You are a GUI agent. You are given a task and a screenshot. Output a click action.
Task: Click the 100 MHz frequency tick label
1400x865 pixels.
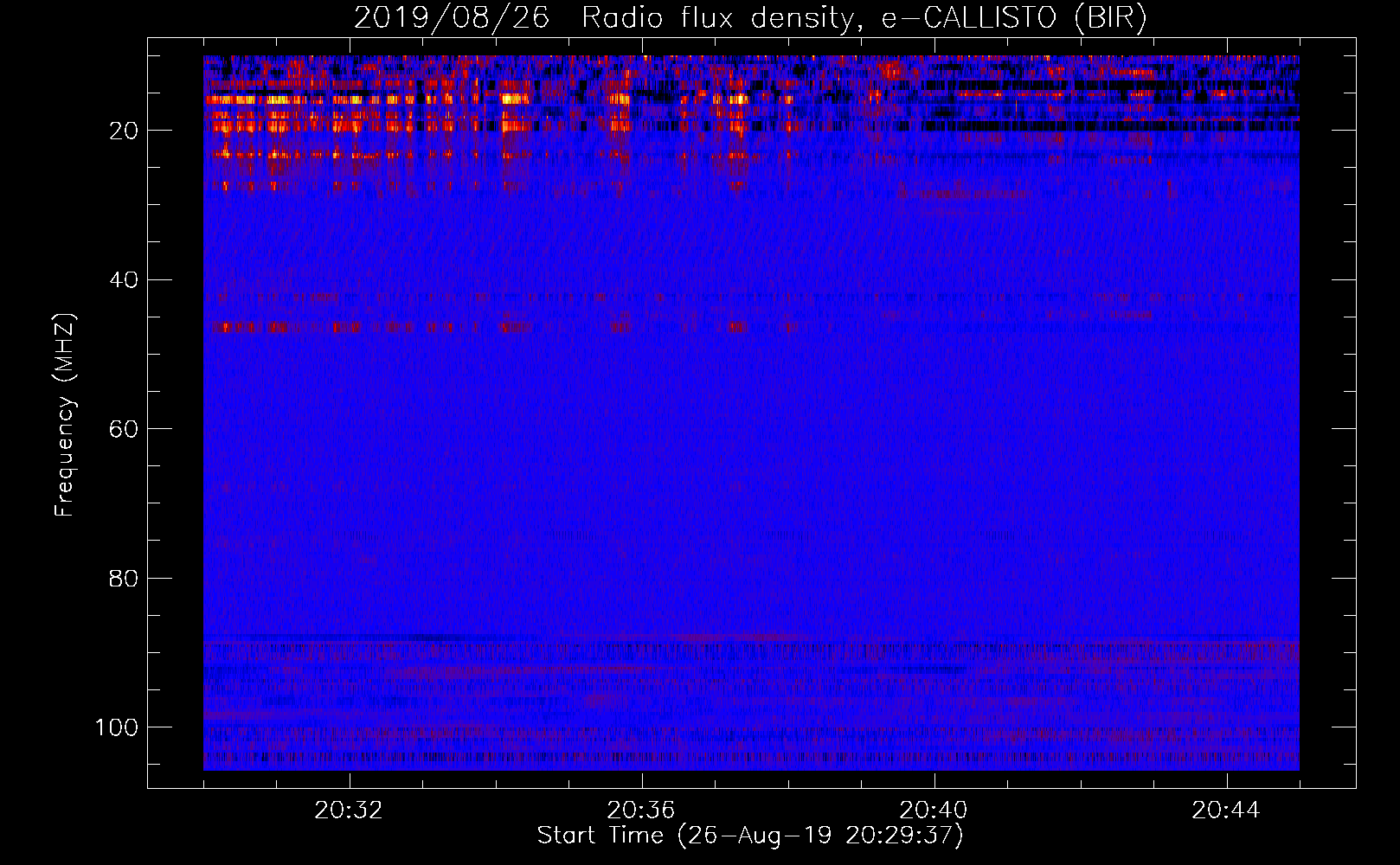point(117,727)
